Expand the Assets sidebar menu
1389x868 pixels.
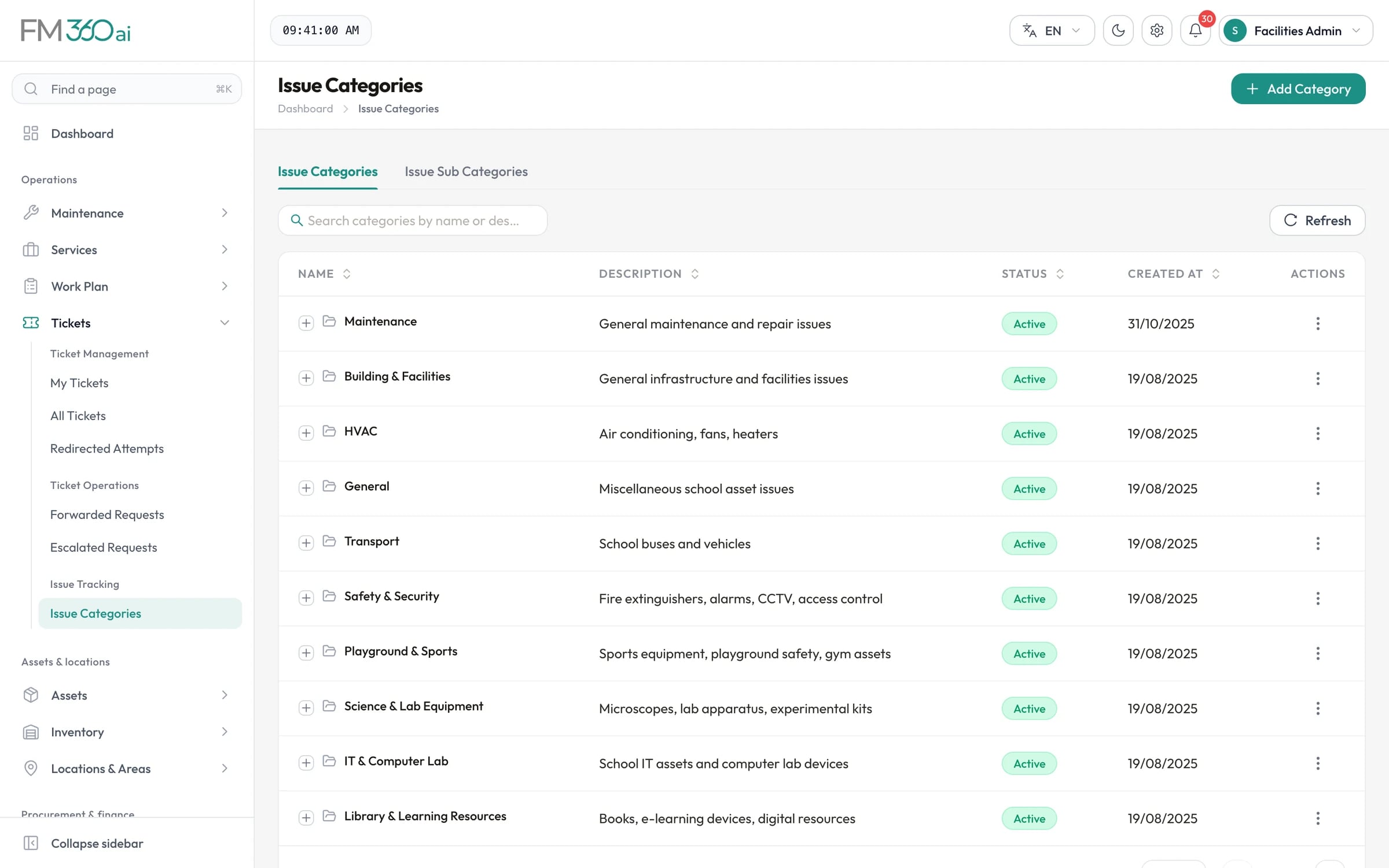[127, 695]
